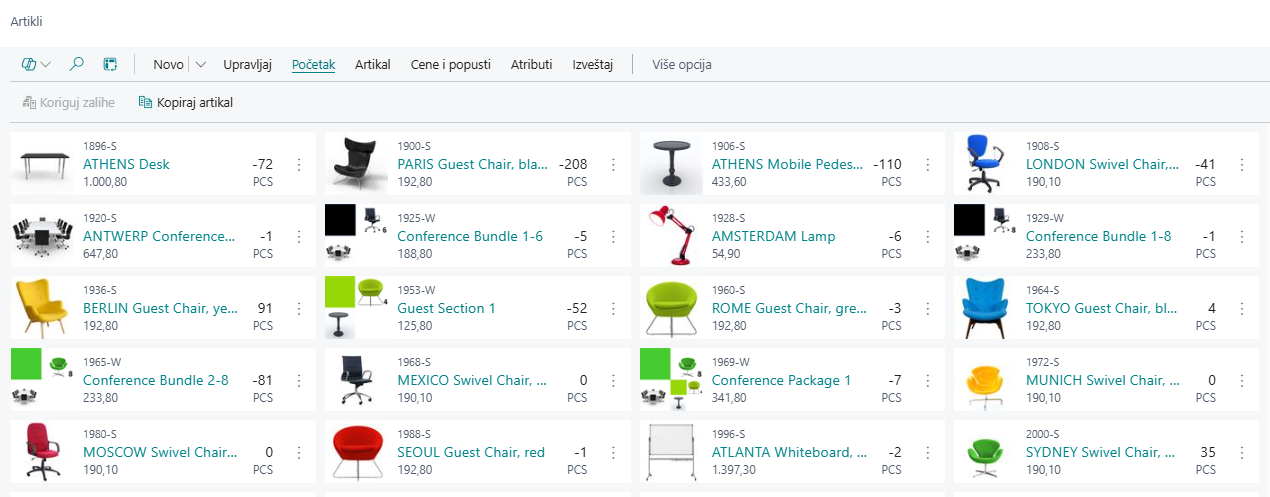Open the view layout selector icon

click(110, 64)
